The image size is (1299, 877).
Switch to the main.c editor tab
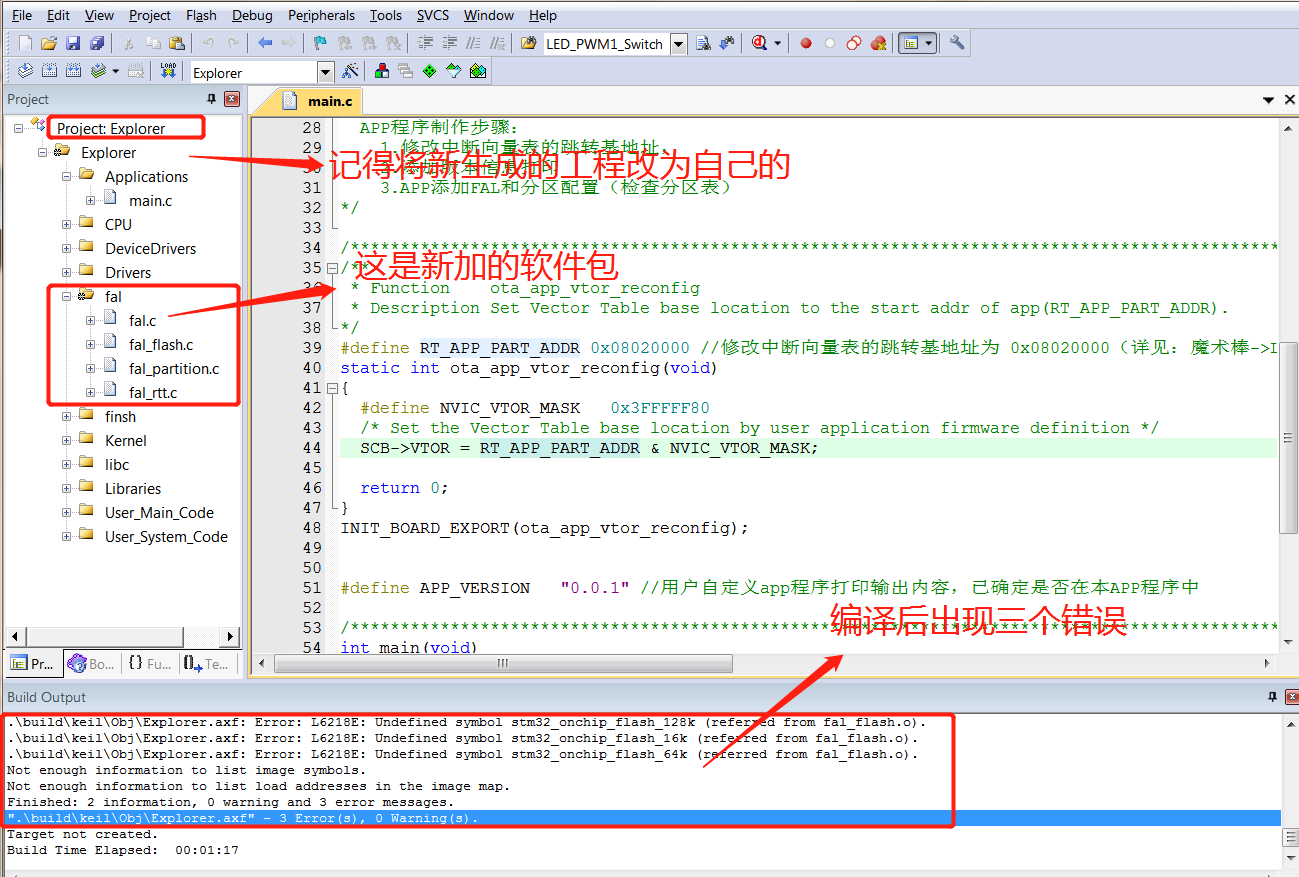(320, 101)
